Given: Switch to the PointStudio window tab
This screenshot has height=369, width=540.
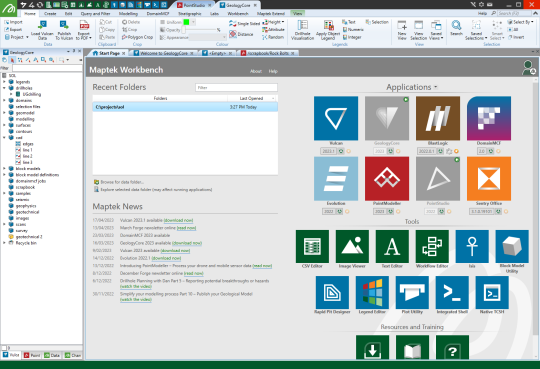Looking at the screenshot, I should [195, 5].
